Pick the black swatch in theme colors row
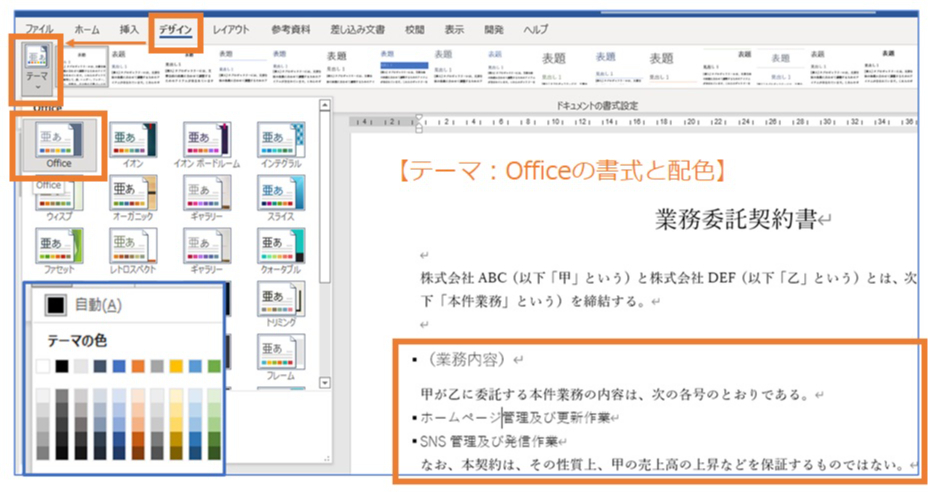The image size is (936, 492). pos(62,366)
